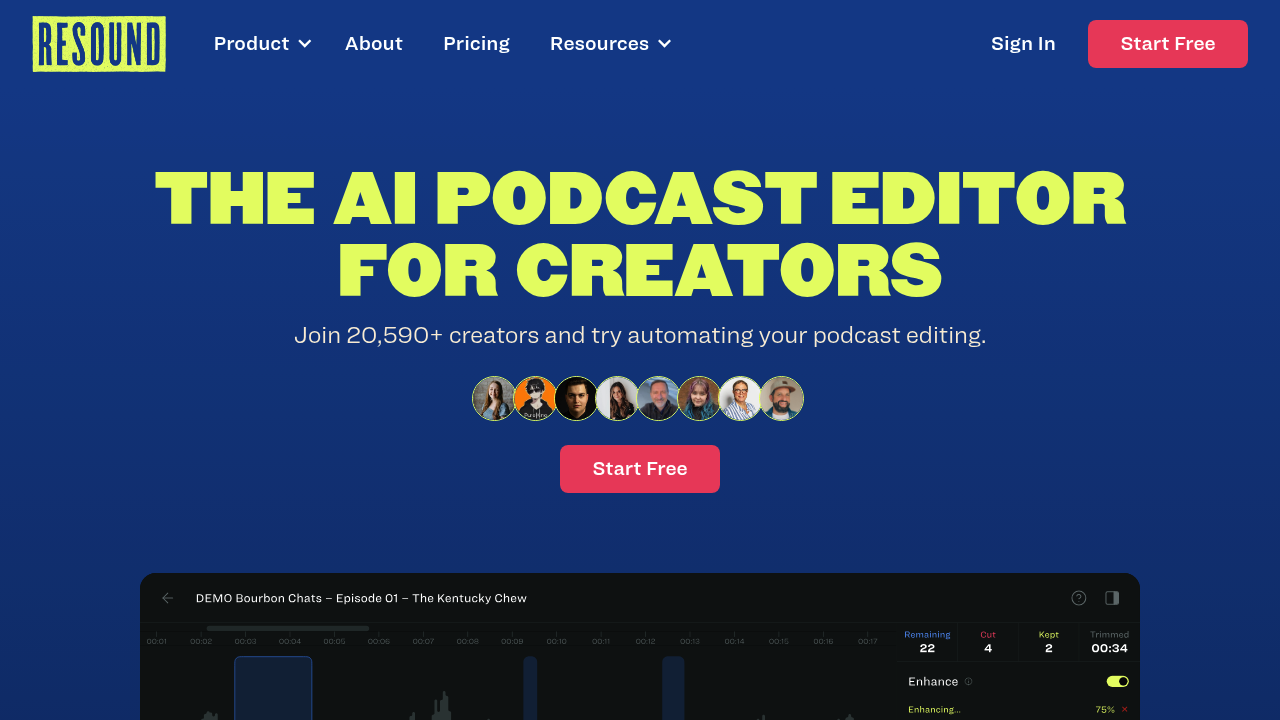Click the Sign In link
Image resolution: width=1280 pixels, height=720 pixels.
tap(1023, 44)
